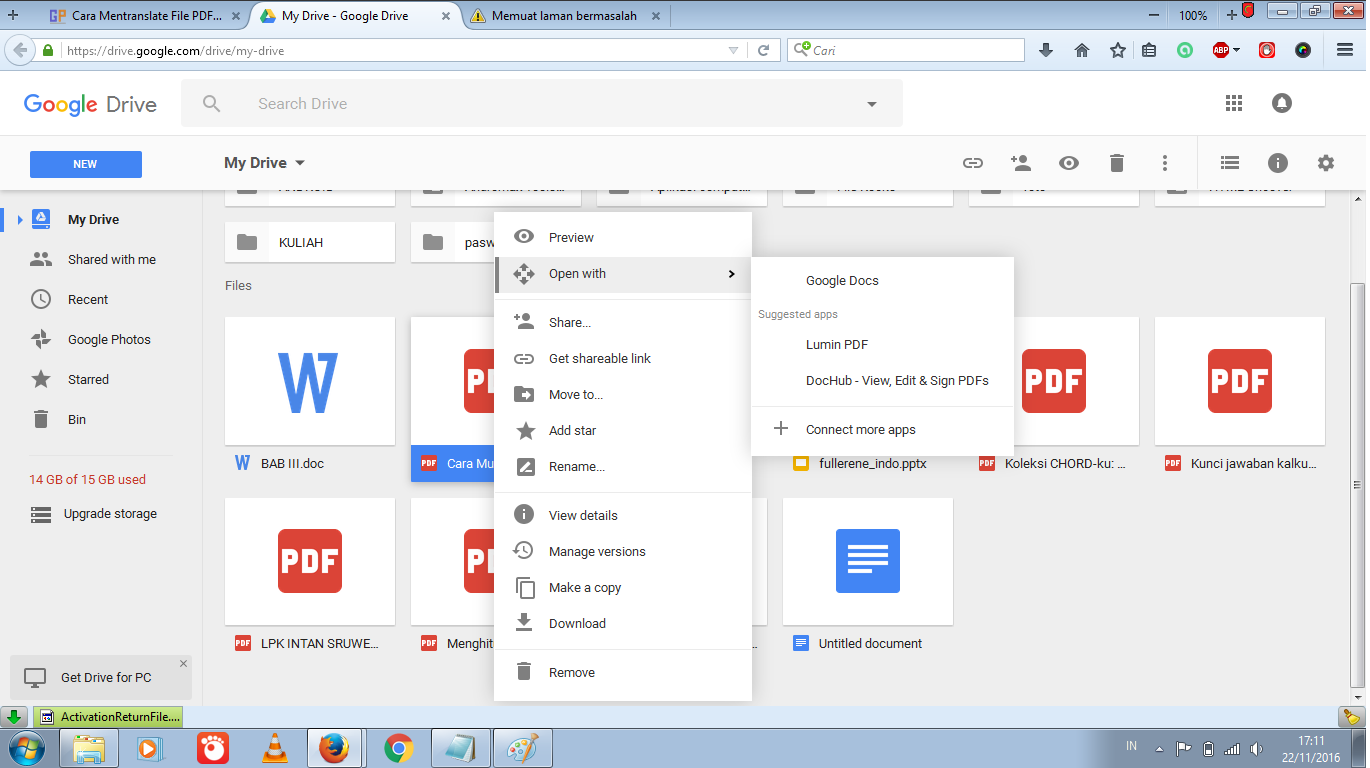Select My Drive in the sidebar
The width and height of the screenshot is (1370, 768).
click(x=93, y=220)
